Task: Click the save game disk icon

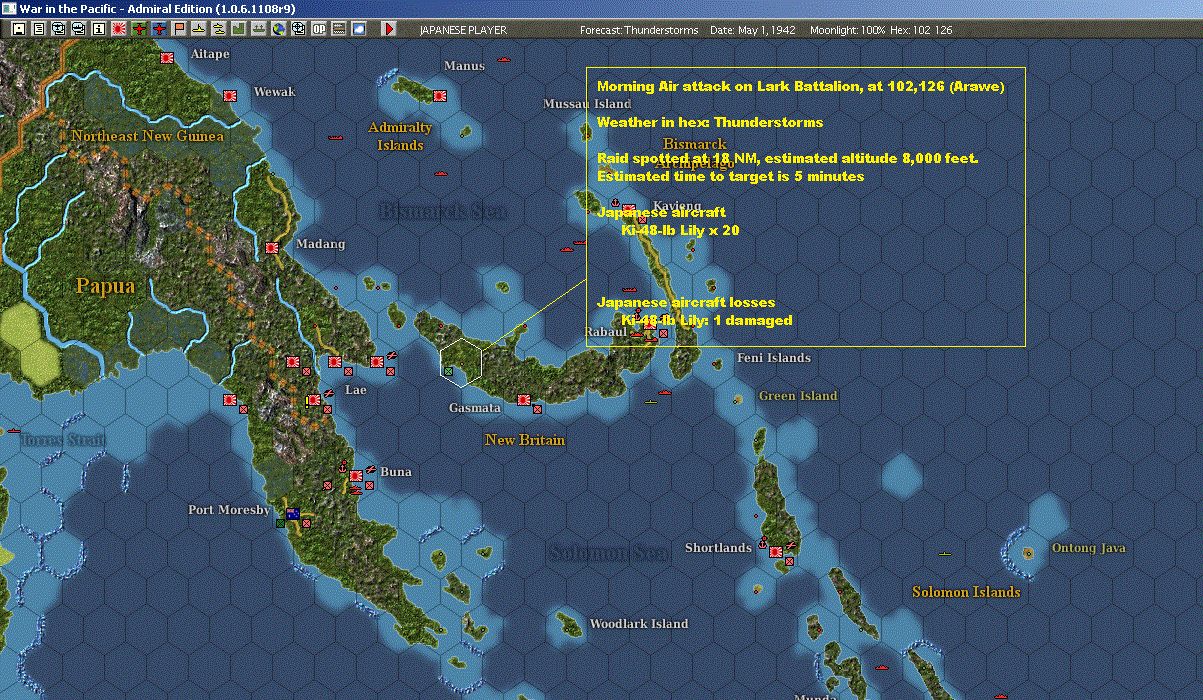Action: 19,29
